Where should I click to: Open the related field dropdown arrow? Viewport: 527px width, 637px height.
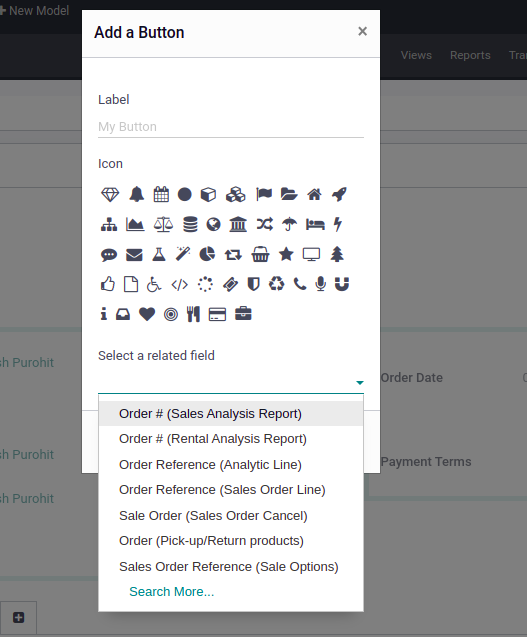pyautogui.click(x=360, y=383)
